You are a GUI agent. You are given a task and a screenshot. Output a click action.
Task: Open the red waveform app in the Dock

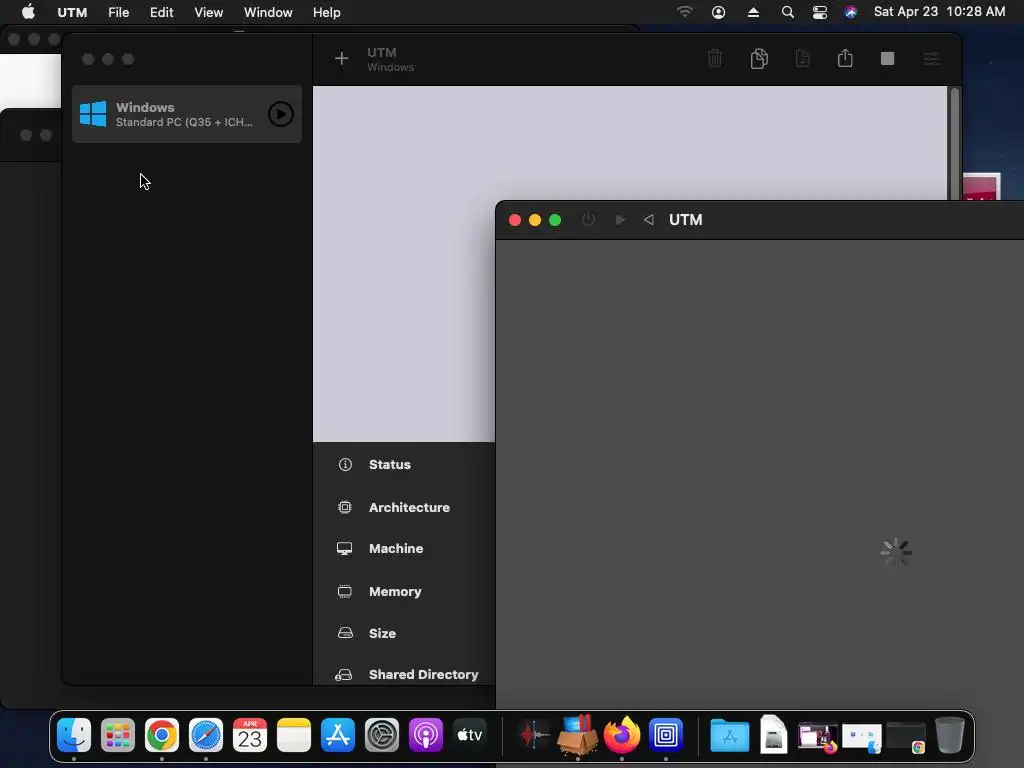point(534,735)
